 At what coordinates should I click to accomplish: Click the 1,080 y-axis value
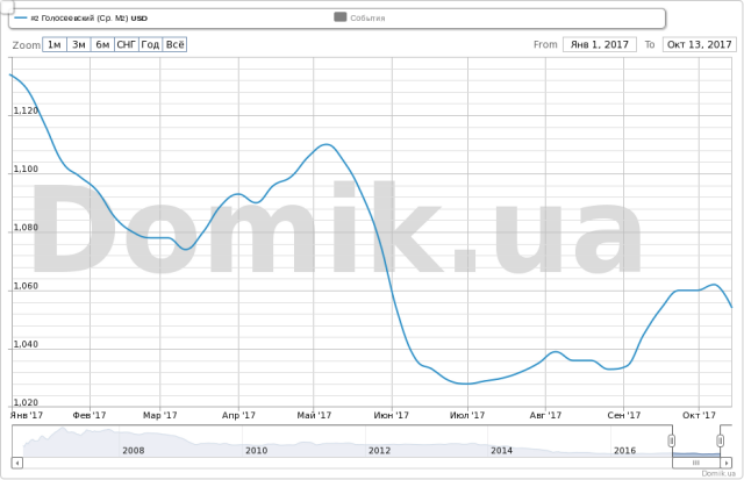coord(25,227)
